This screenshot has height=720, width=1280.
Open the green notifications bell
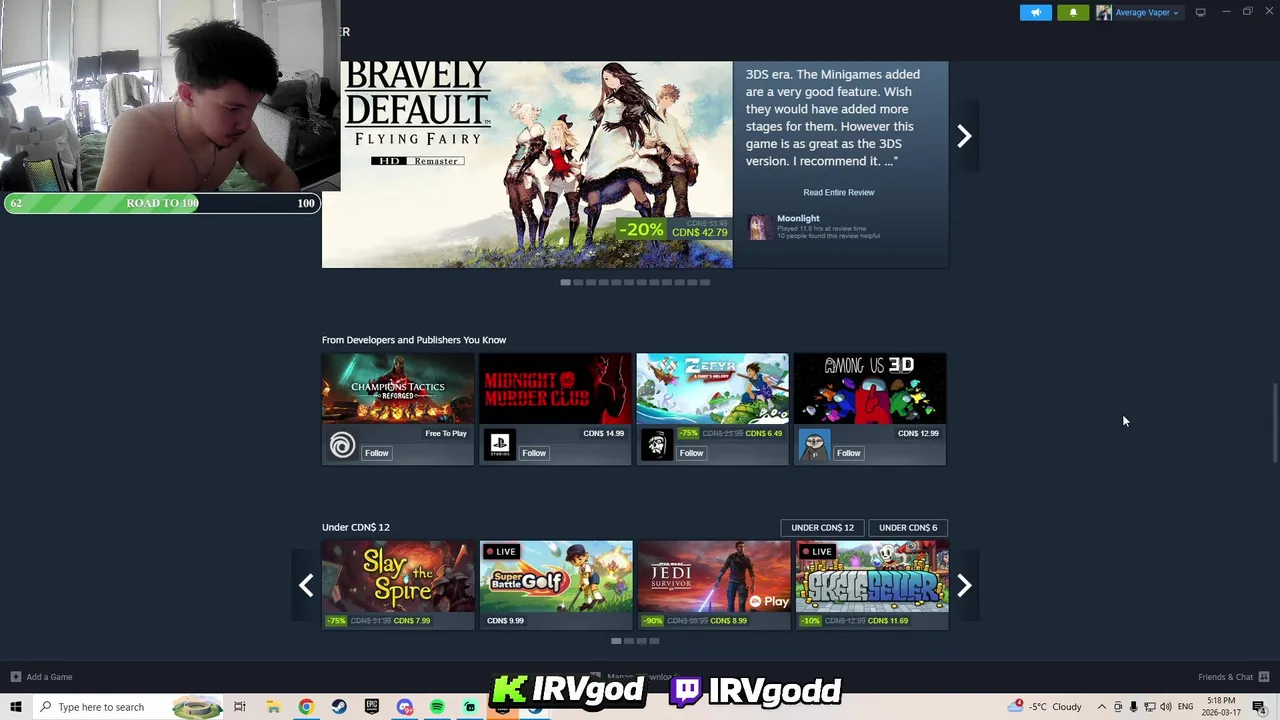click(1073, 12)
